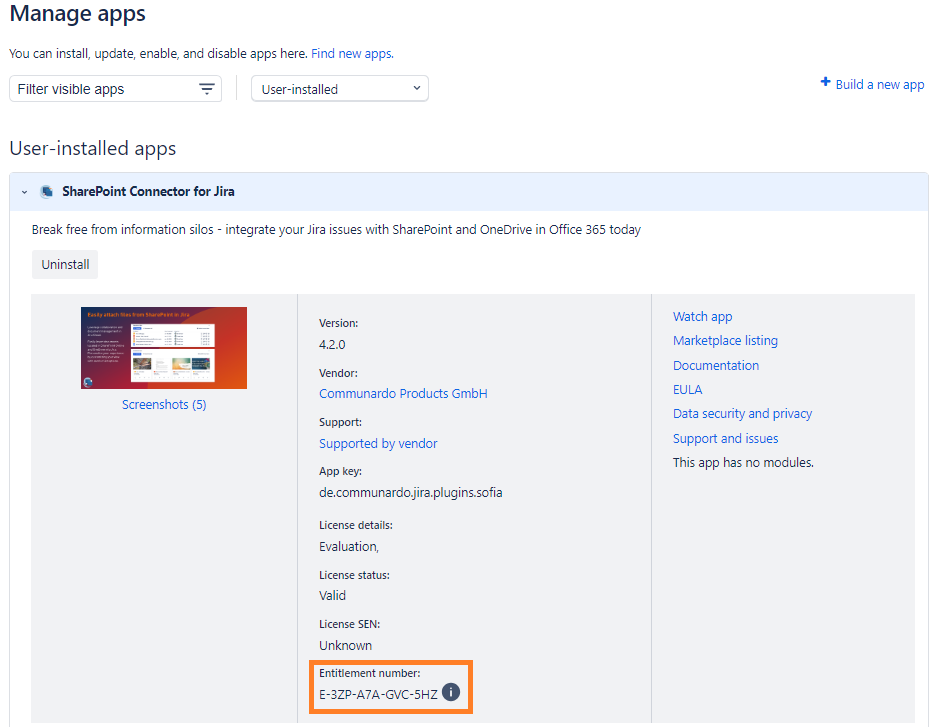Click the SharePoint Connector for Jira title
Screen dimensions: 935x728
(148, 192)
